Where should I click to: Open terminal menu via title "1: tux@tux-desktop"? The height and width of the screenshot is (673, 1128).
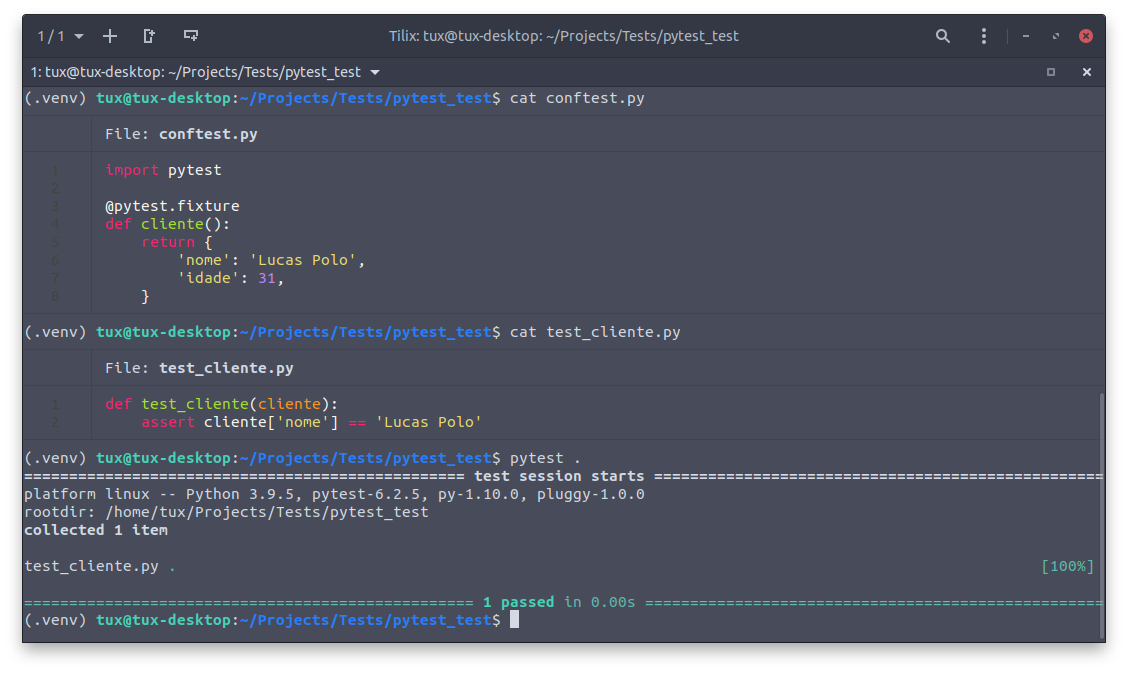tap(195, 72)
